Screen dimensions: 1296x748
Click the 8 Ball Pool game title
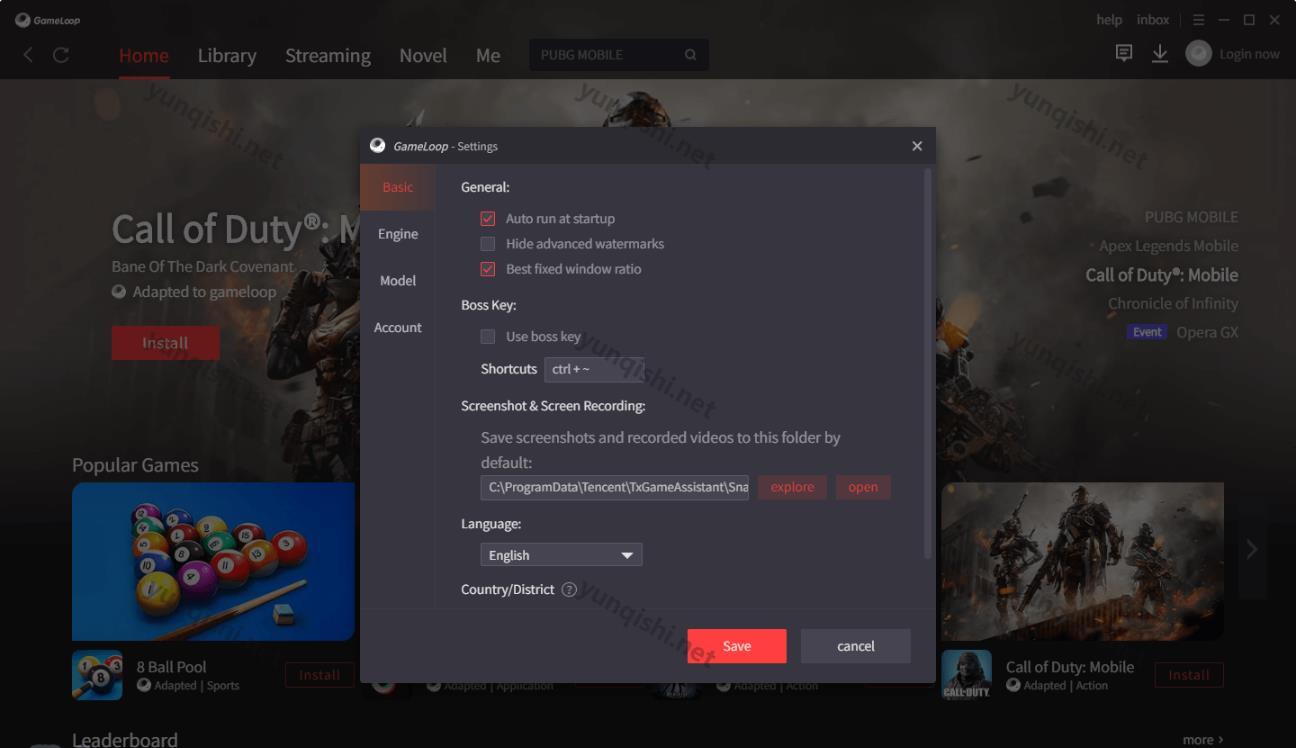point(171,667)
